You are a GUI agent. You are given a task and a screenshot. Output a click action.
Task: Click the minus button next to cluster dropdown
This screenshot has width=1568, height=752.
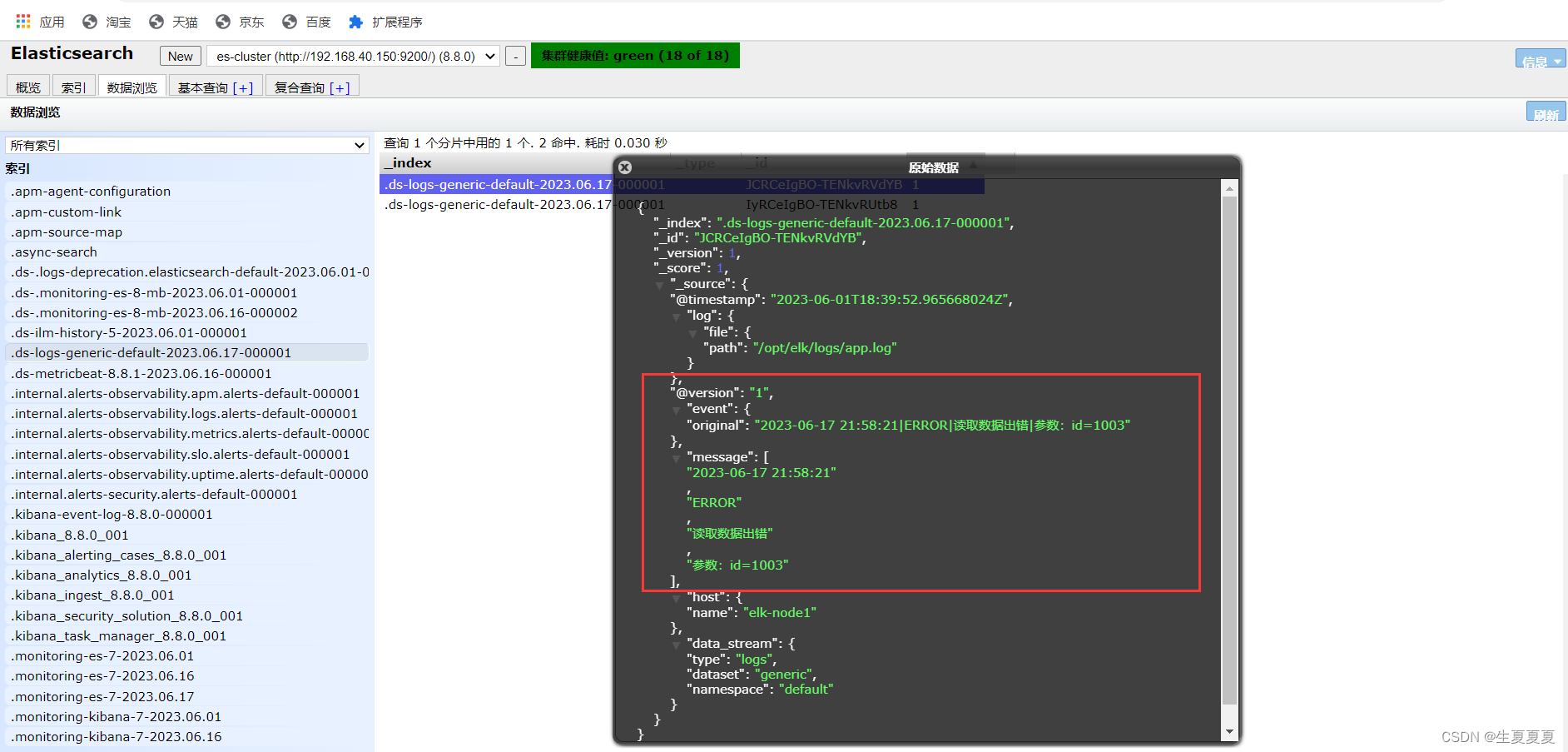tap(516, 56)
